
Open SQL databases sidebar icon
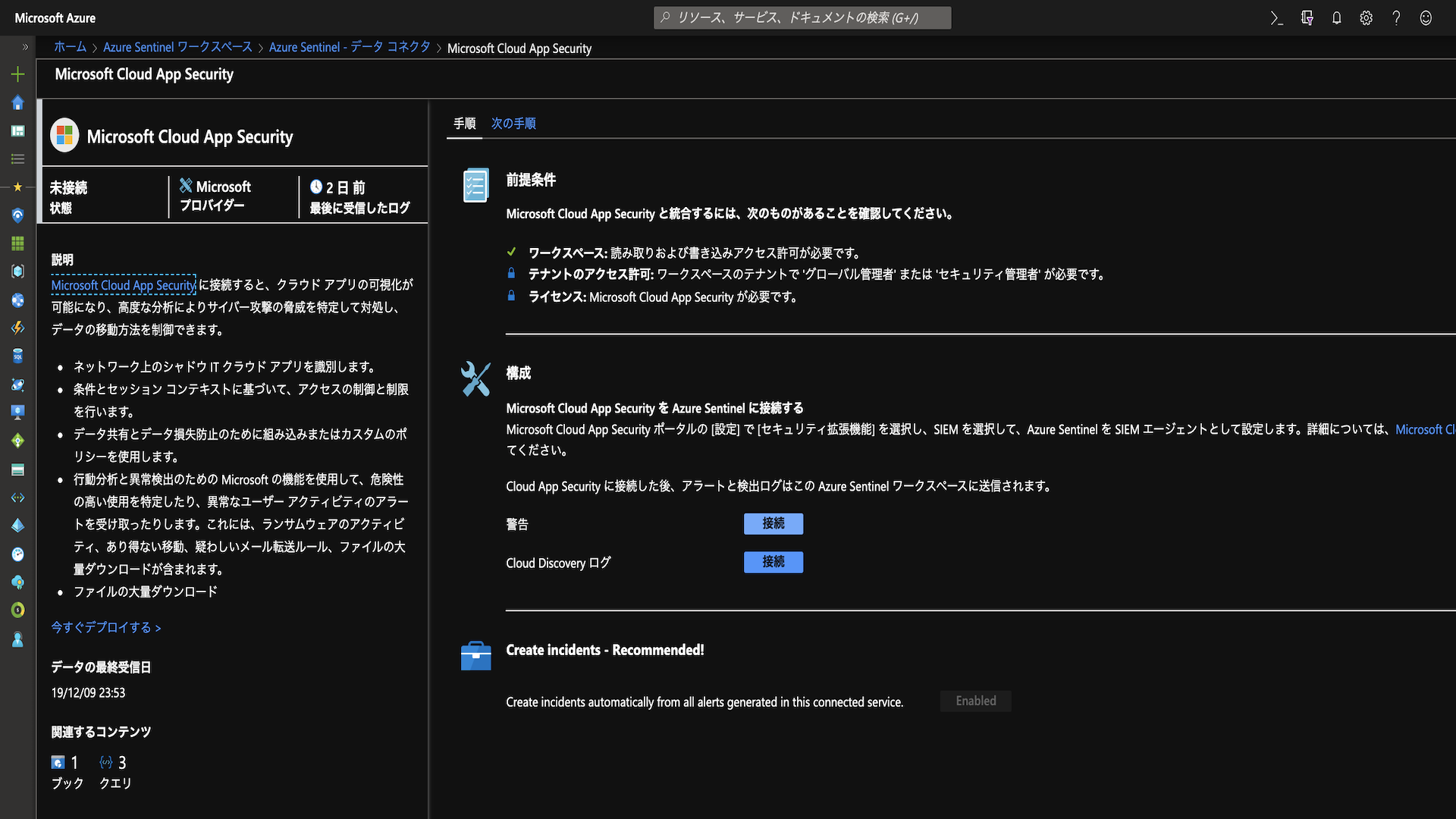click(x=17, y=356)
